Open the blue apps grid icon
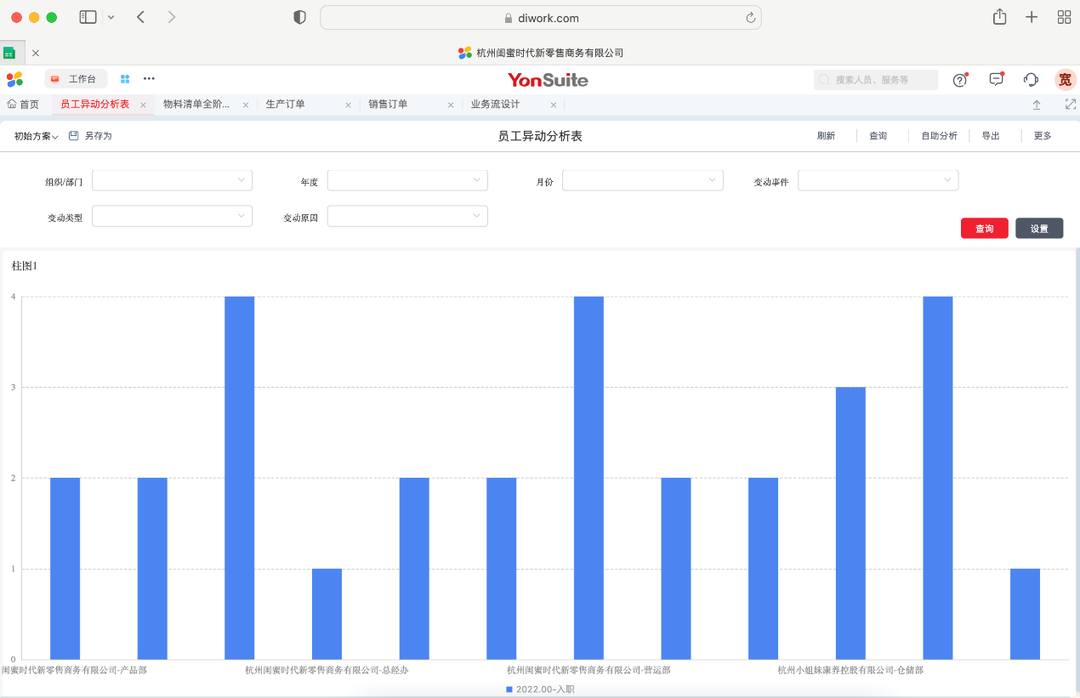 [125, 79]
